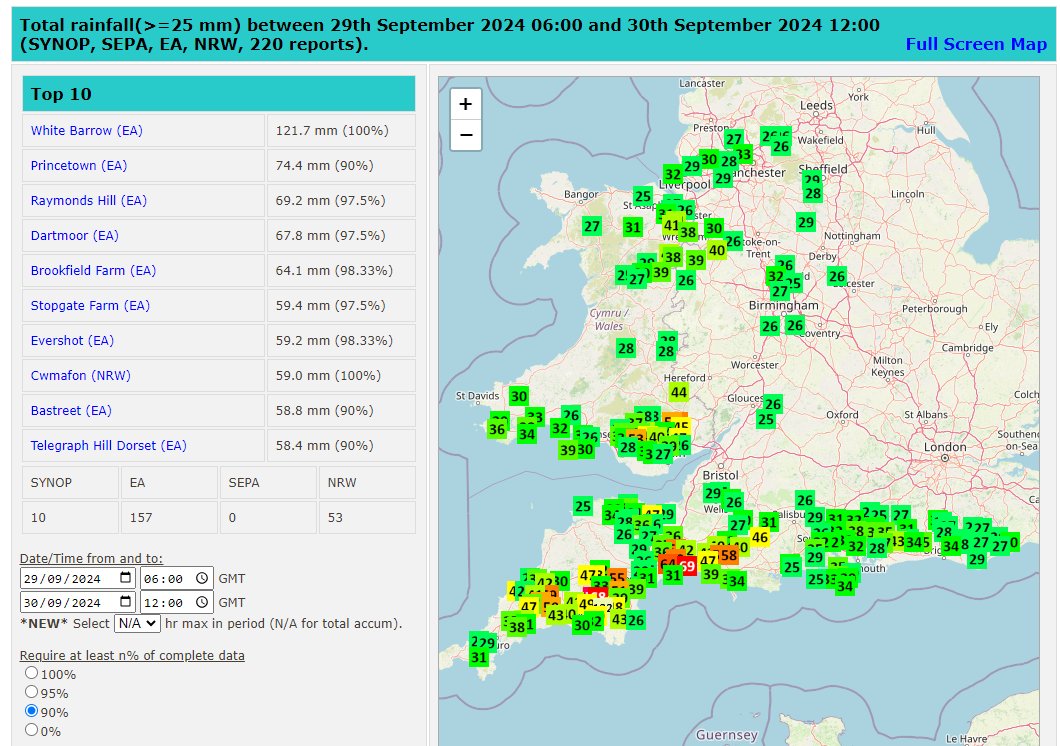The width and height of the screenshot is (1060, 746).
Task: Click the start date field 29/09/2024
Action: pos(78,578)
